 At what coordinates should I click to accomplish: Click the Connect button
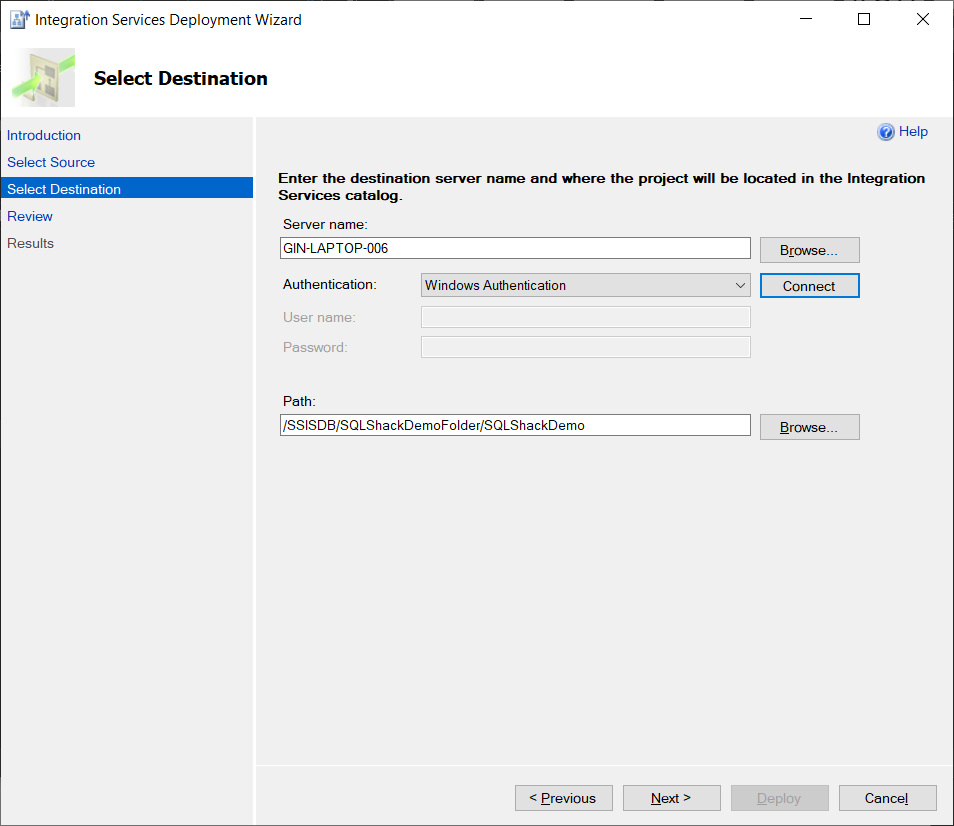click(x=809, y=286)
